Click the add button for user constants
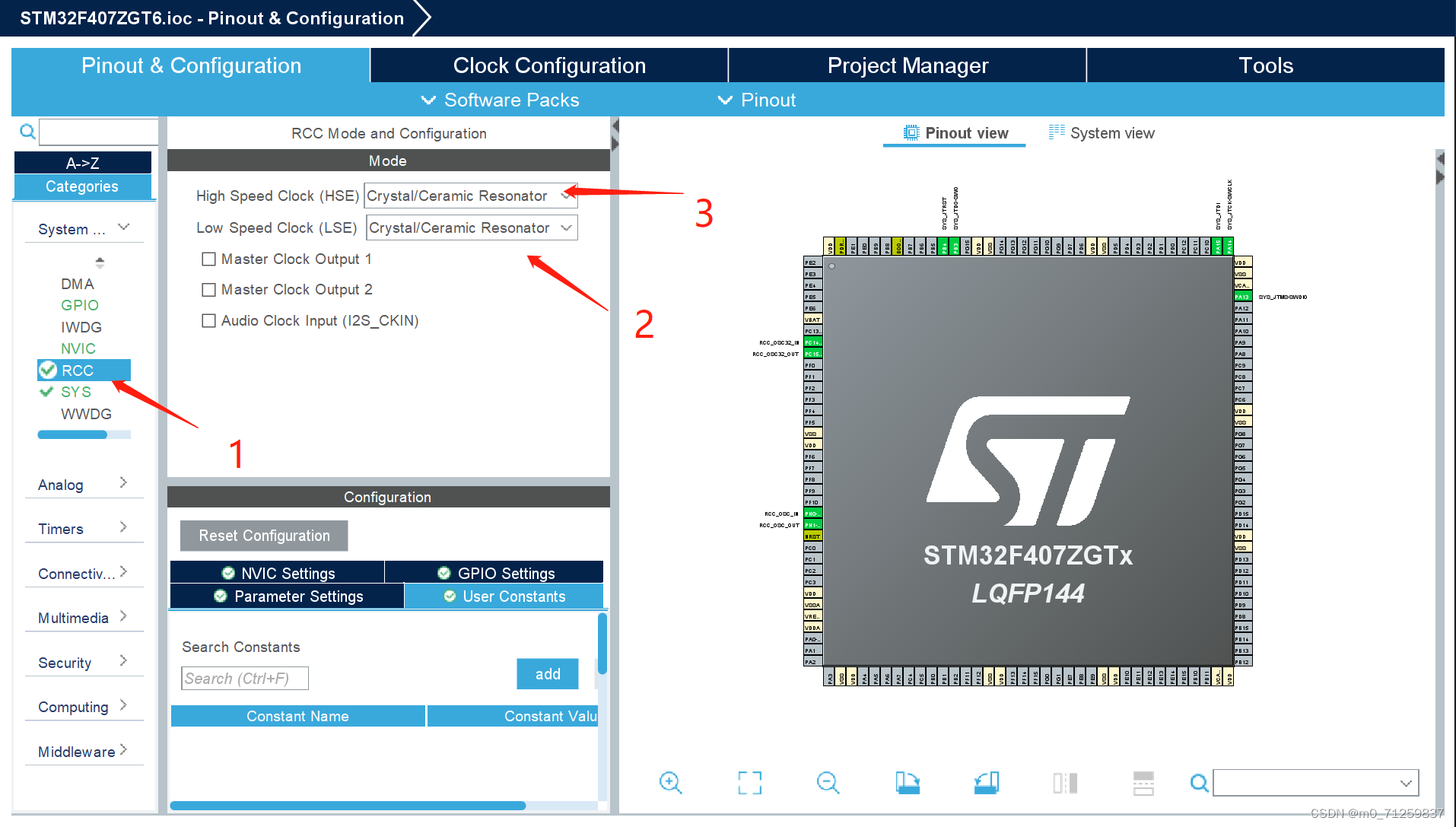The image size is (1456, 827). 547,673
